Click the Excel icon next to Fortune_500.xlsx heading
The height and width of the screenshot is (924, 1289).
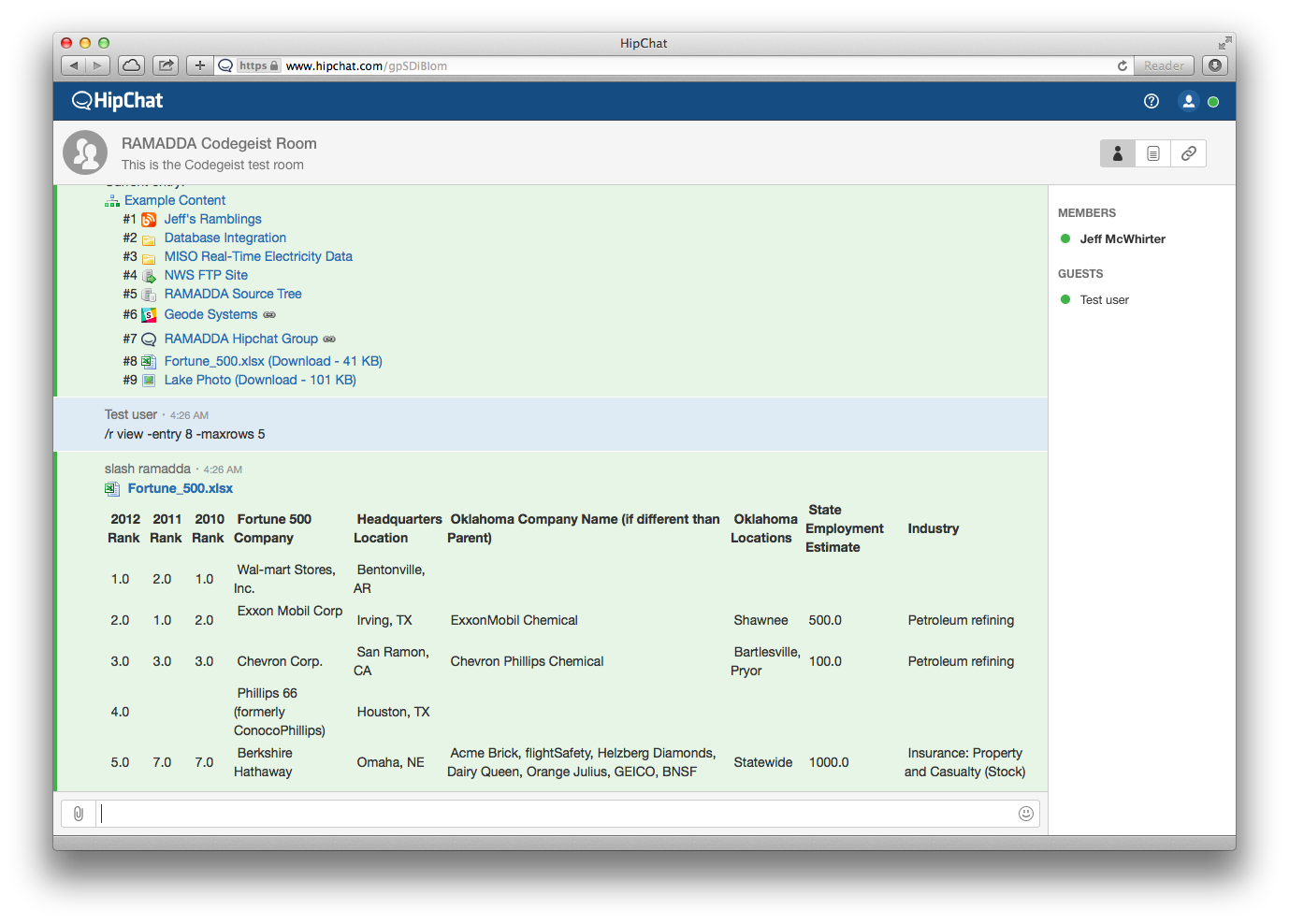tap(112, 489)
